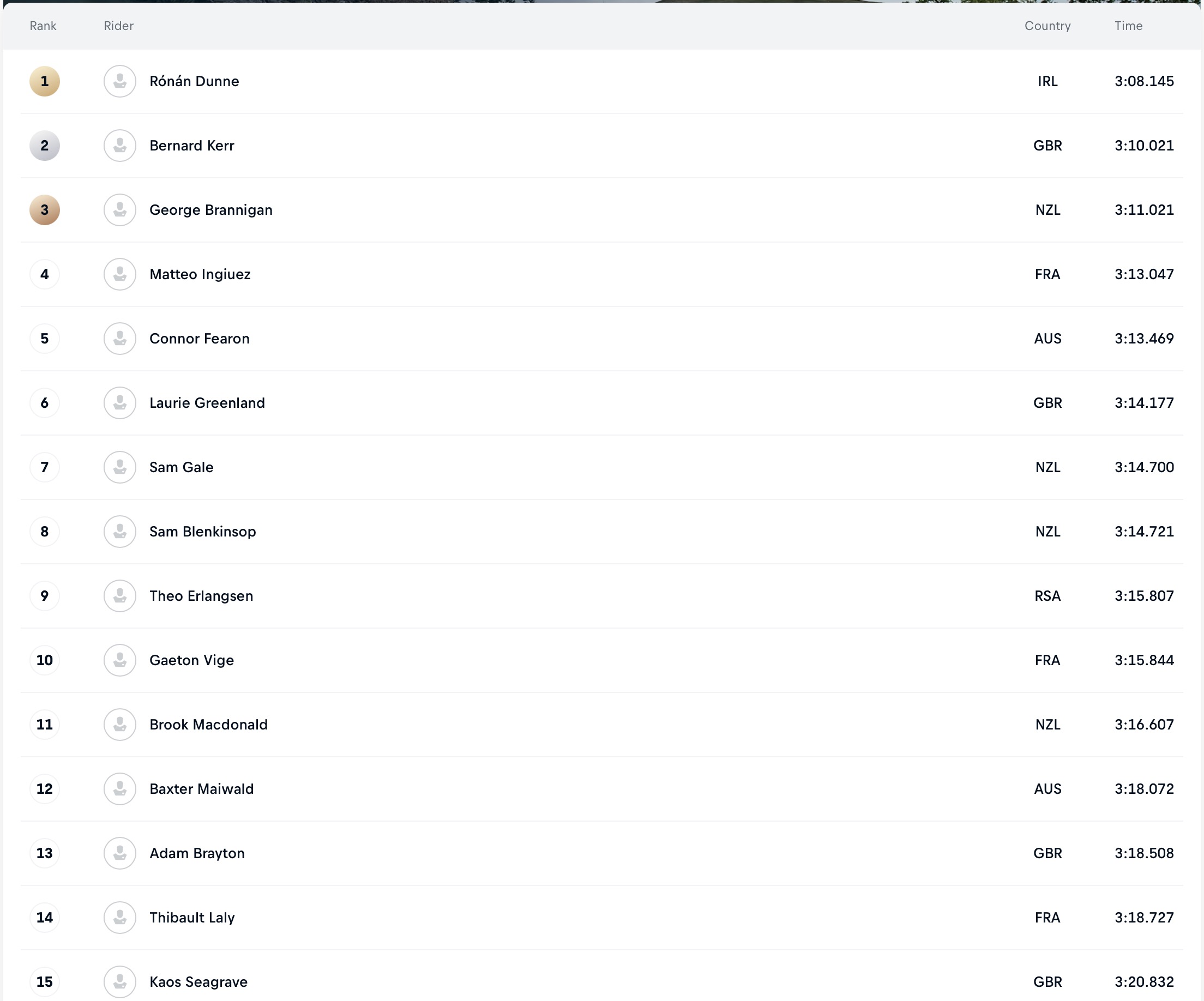Open Sam Blenkinsop rider entry
This screenshot has width=1204, height=1001.
tap(202, 532)
